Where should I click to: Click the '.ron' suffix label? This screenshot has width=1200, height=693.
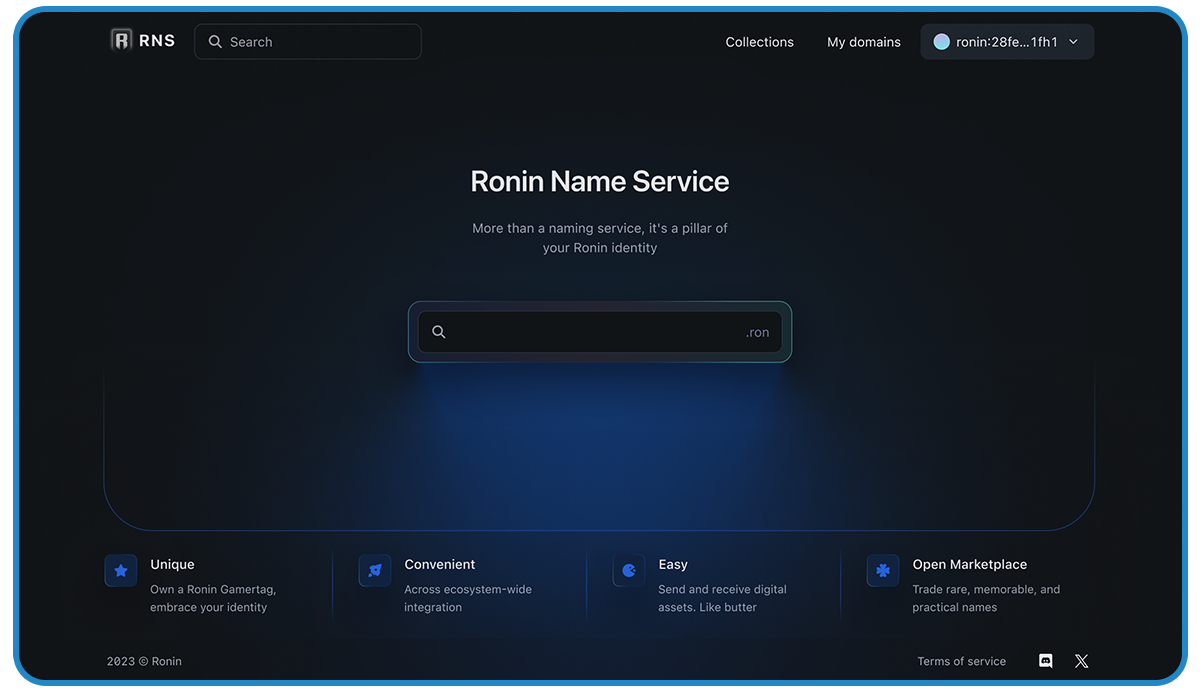click(758, 332)
